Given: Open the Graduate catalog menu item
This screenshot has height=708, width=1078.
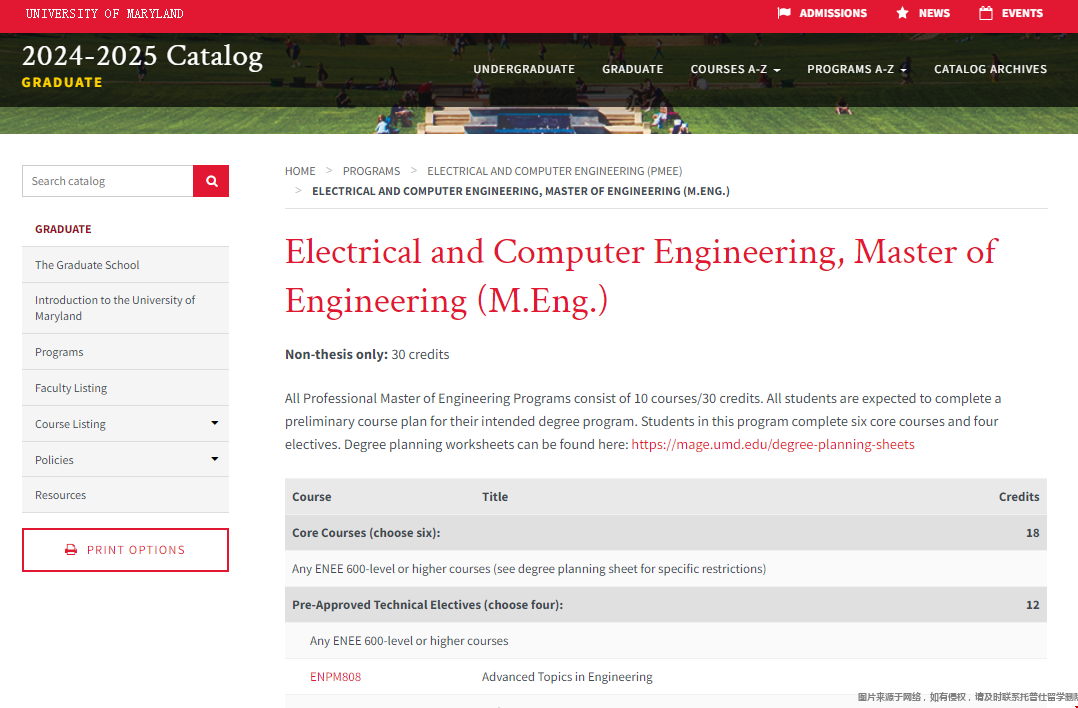Looking at the screenshot, I should tap(632, 69).
